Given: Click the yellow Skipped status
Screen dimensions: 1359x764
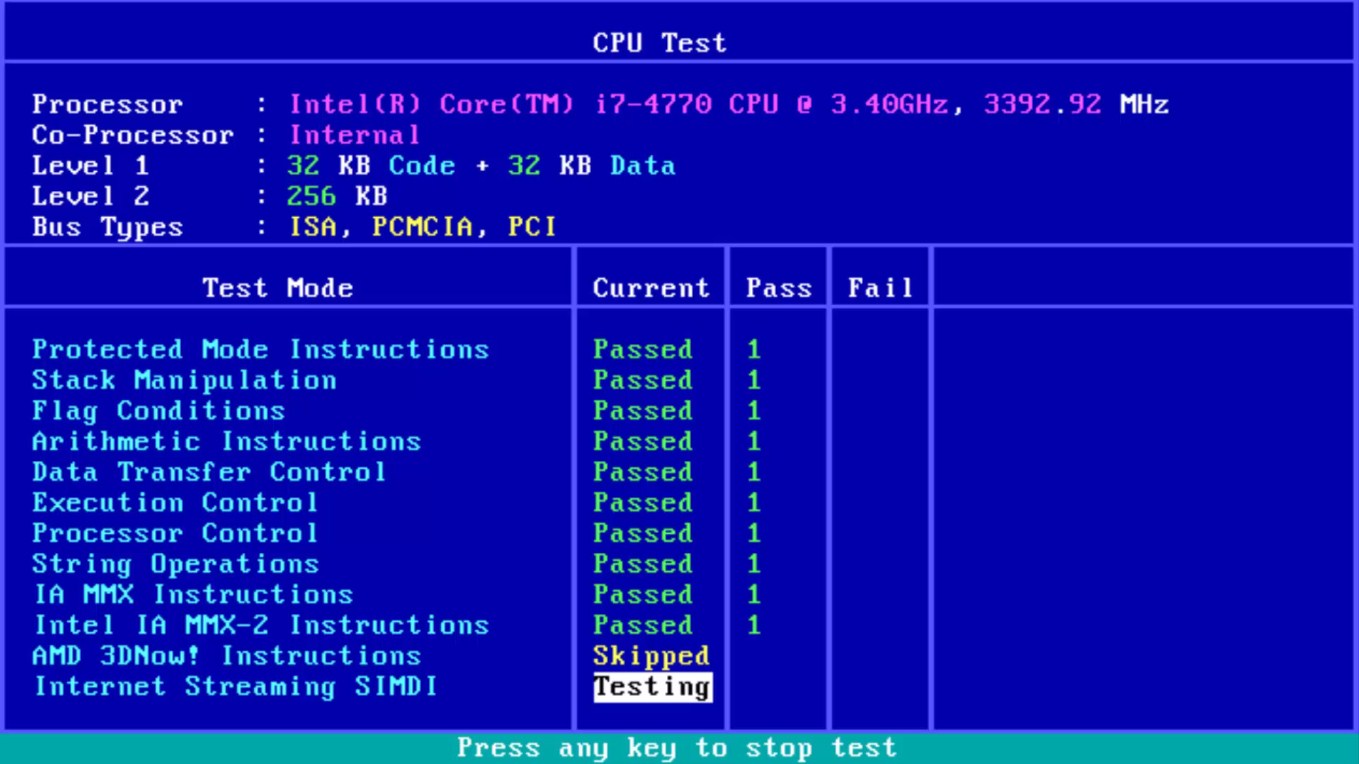Looking at the screenshot, I should tap(651, 656).
